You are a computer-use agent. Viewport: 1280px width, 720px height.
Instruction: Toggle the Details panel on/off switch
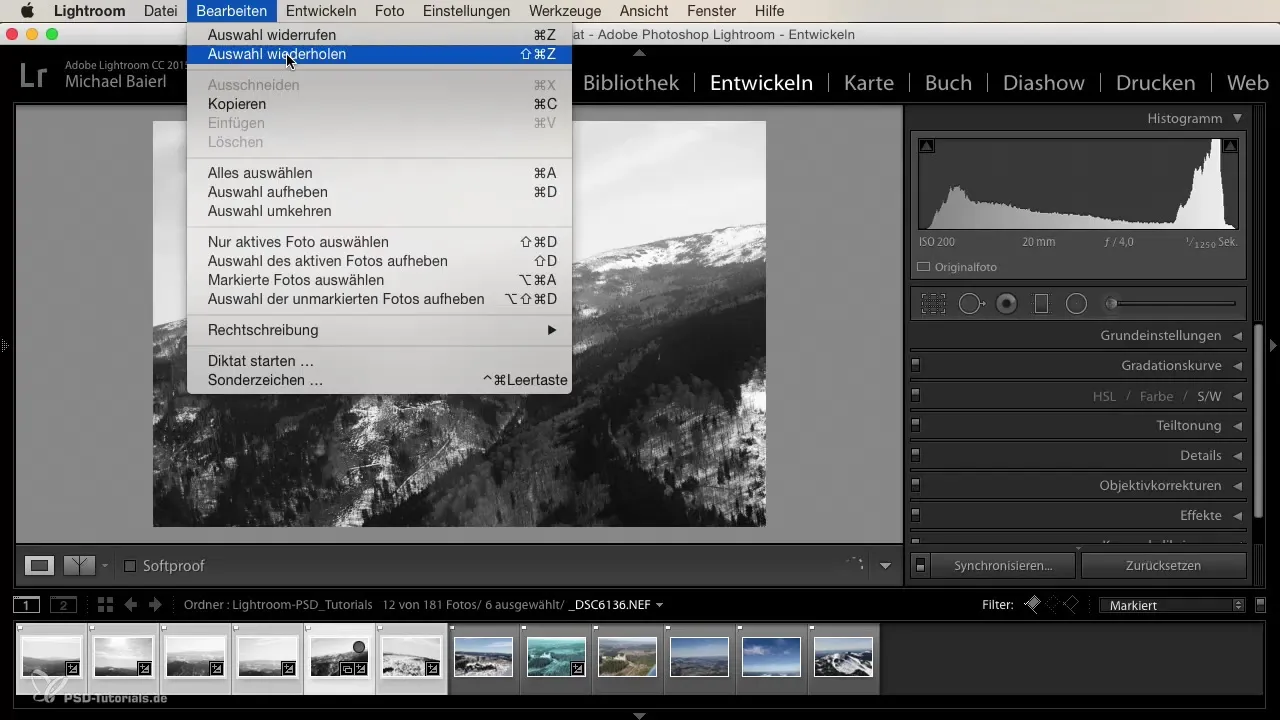[x=915, y=456]
